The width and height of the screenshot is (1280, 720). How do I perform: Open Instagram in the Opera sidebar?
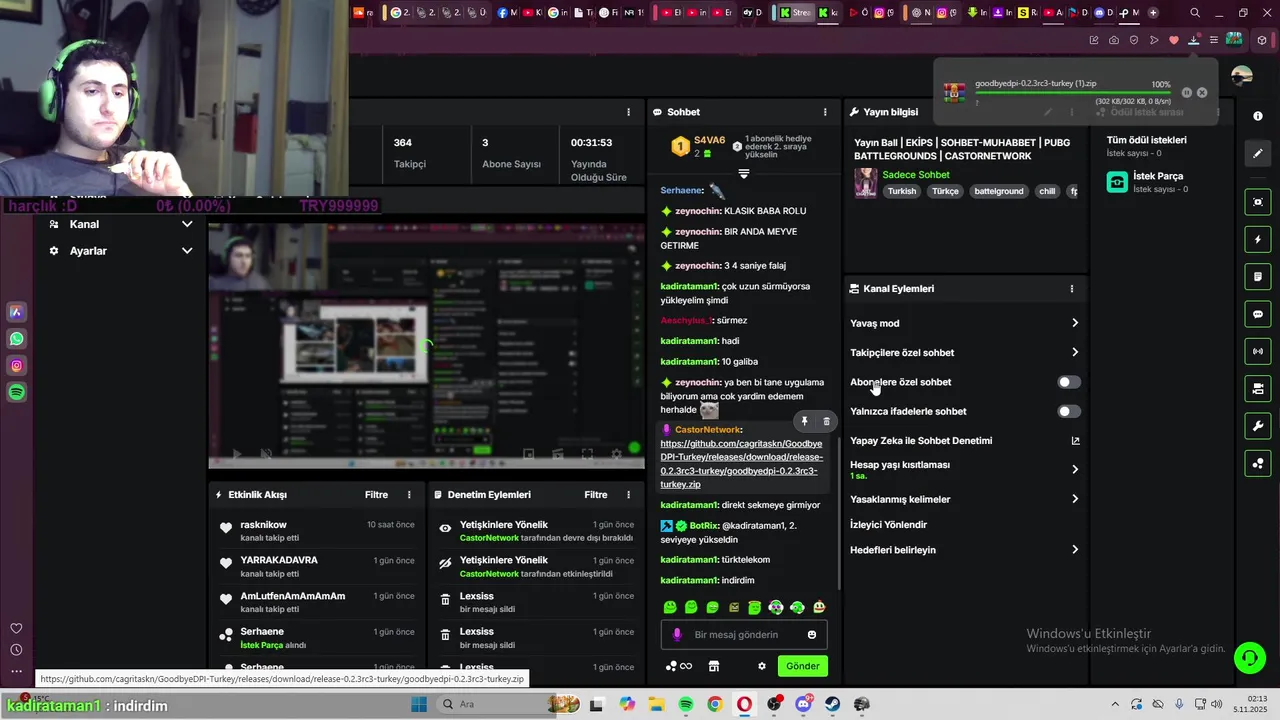point(17,366)
